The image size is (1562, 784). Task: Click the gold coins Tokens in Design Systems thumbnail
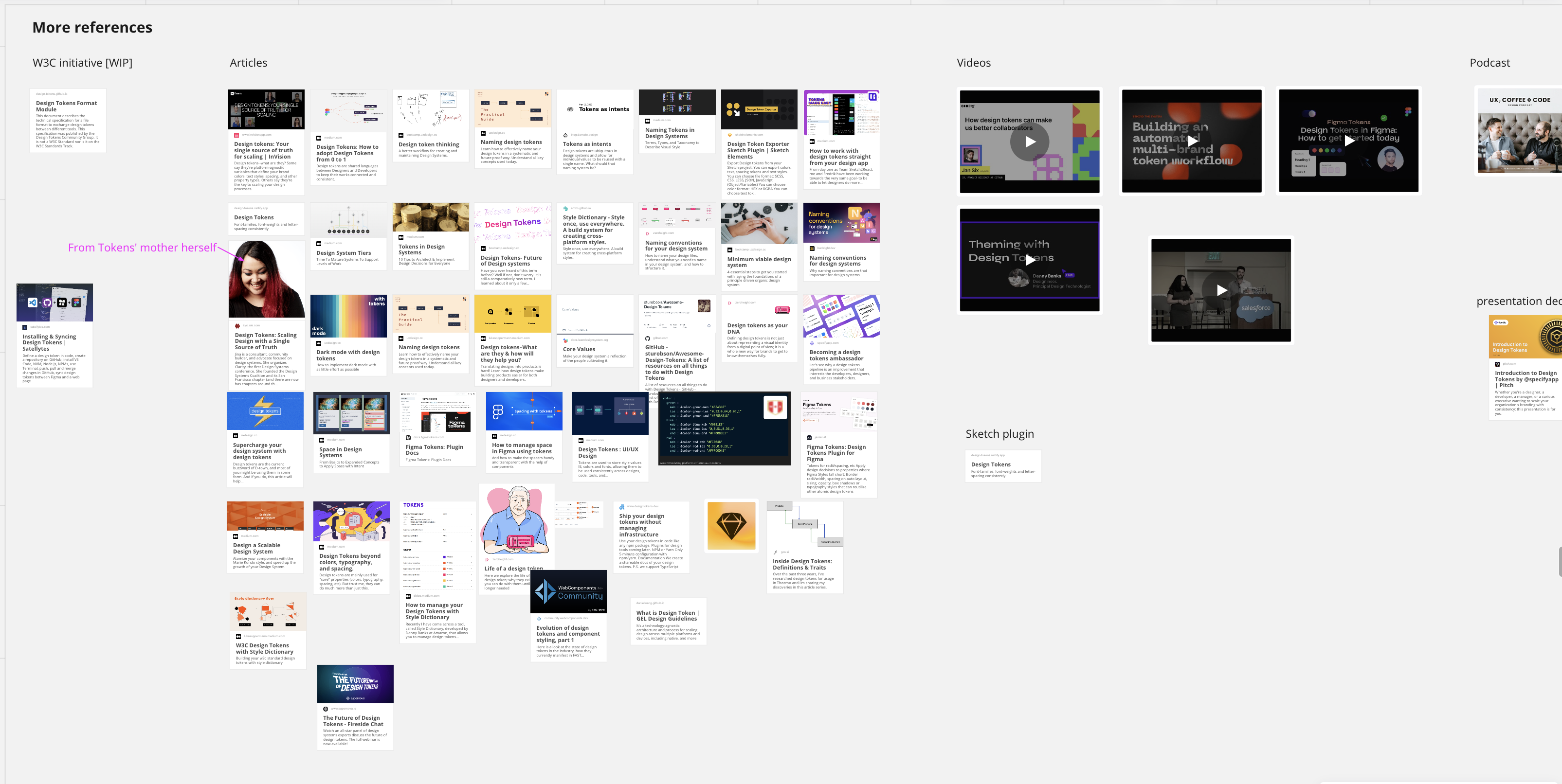(431, 217)
